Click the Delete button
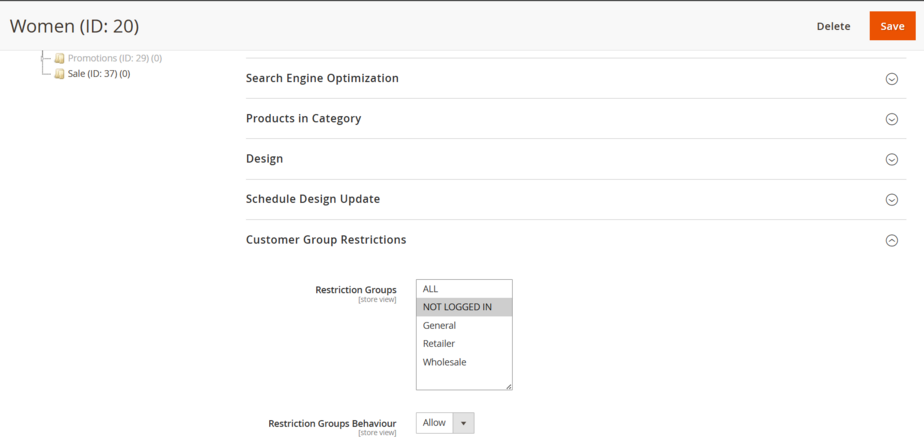Screen dimensions: 924x447 [833, 26]
